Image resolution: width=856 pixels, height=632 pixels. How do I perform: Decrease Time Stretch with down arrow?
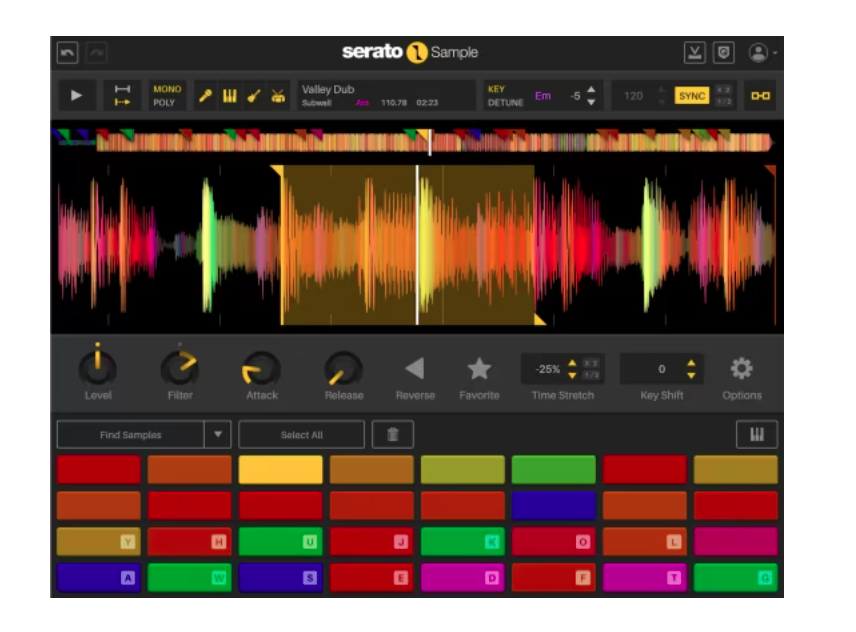[572, 375]
